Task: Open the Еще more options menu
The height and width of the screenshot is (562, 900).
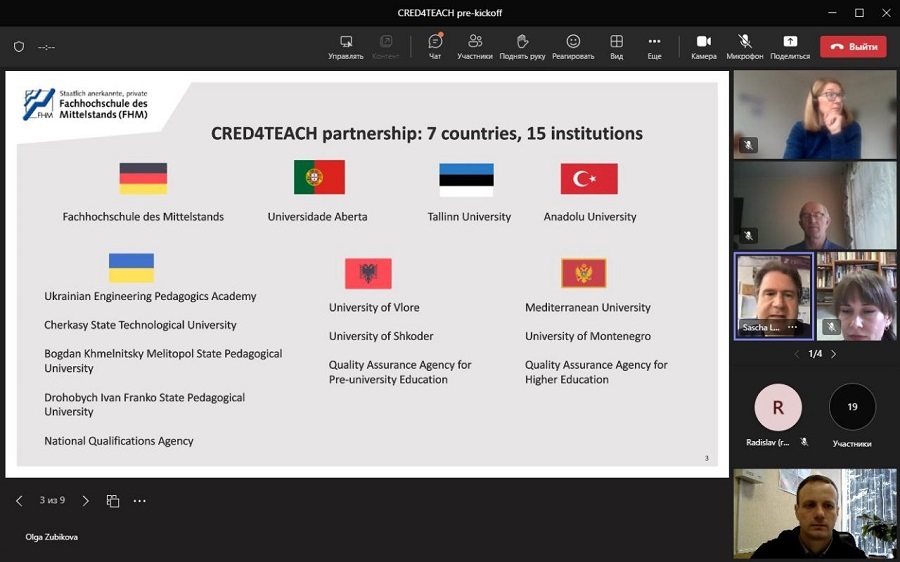Action: pos(654,47)
